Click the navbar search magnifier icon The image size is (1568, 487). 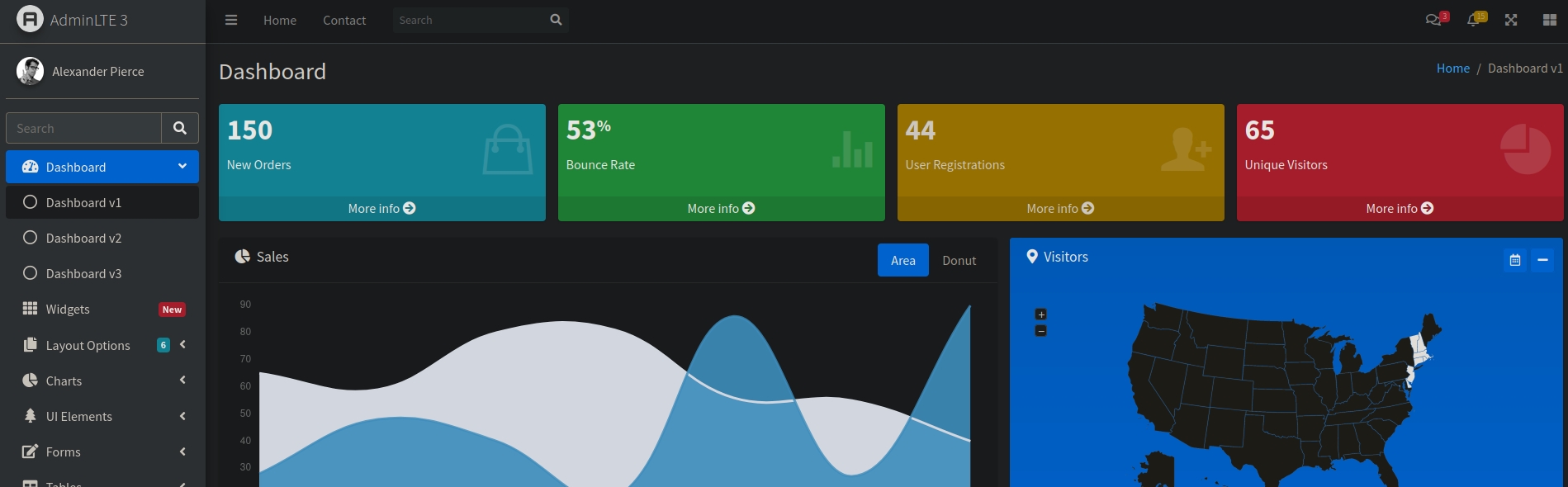pos(556,20)
